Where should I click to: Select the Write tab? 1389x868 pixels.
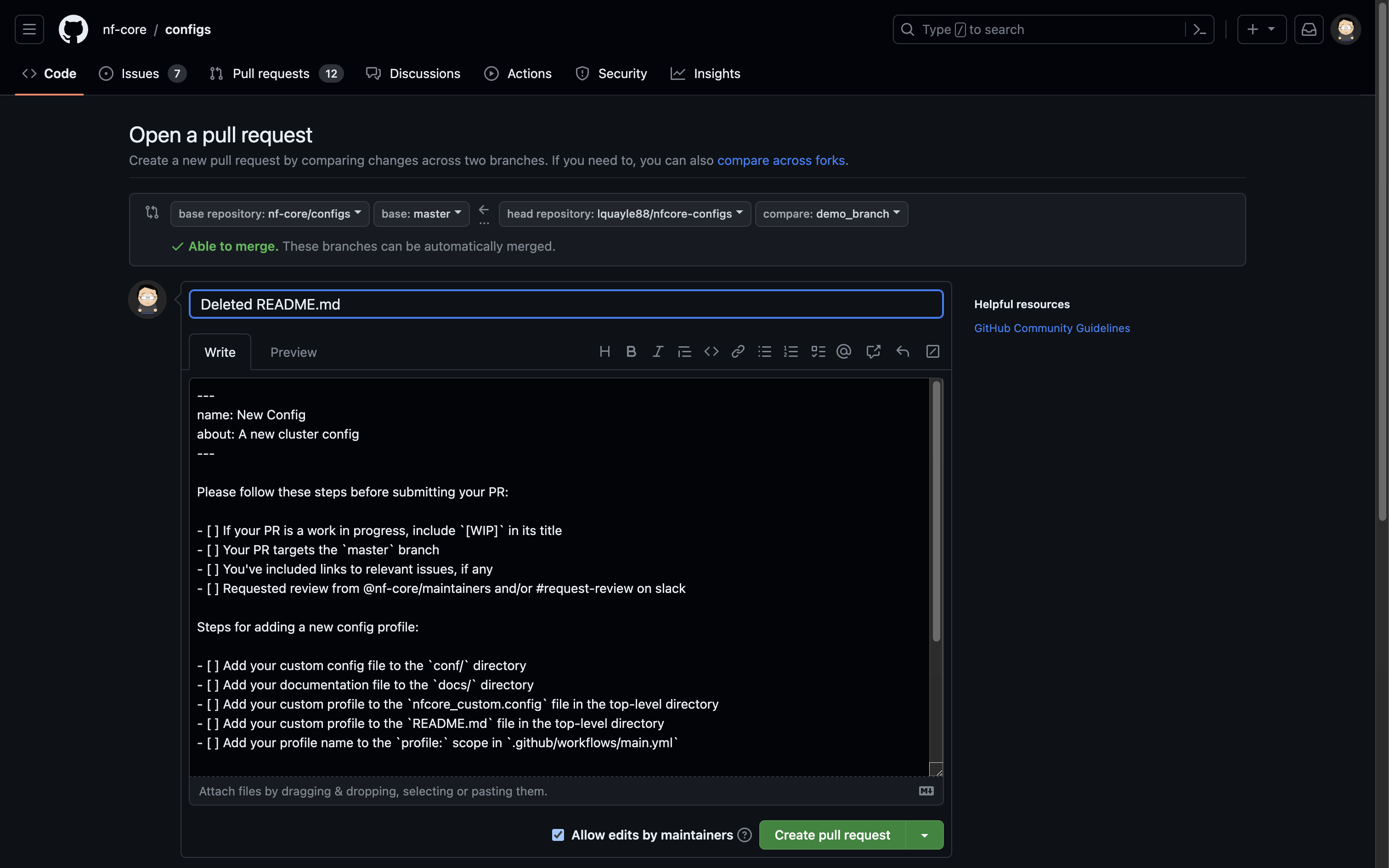point(220,352)
